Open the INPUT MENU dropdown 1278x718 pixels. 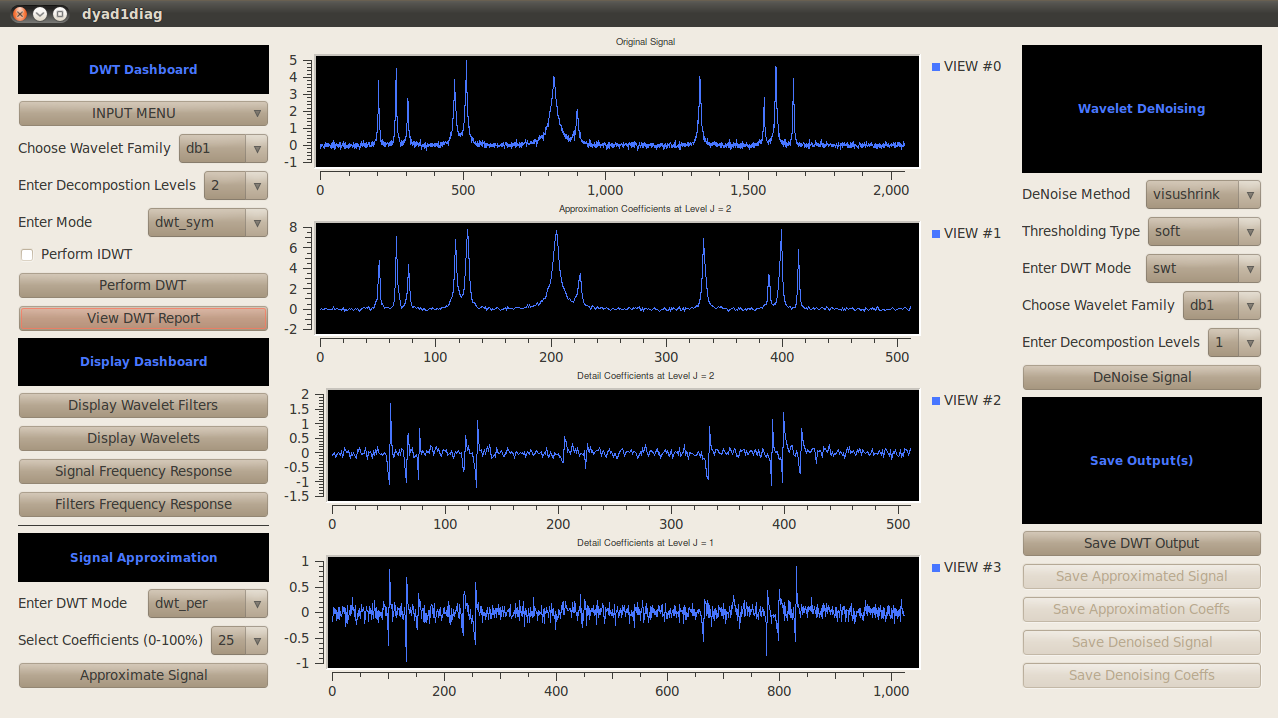[x=143, y=114]
